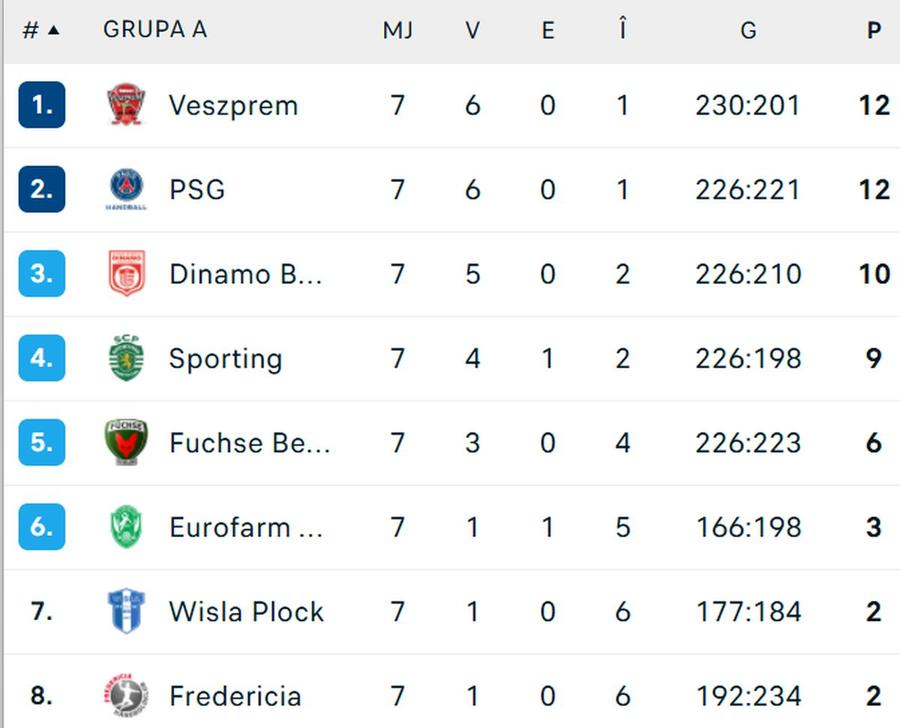Click the Eurofarm Pelister green logo
Image resolution: width=900 pixels, height=728 pixels.
(126, 526)
